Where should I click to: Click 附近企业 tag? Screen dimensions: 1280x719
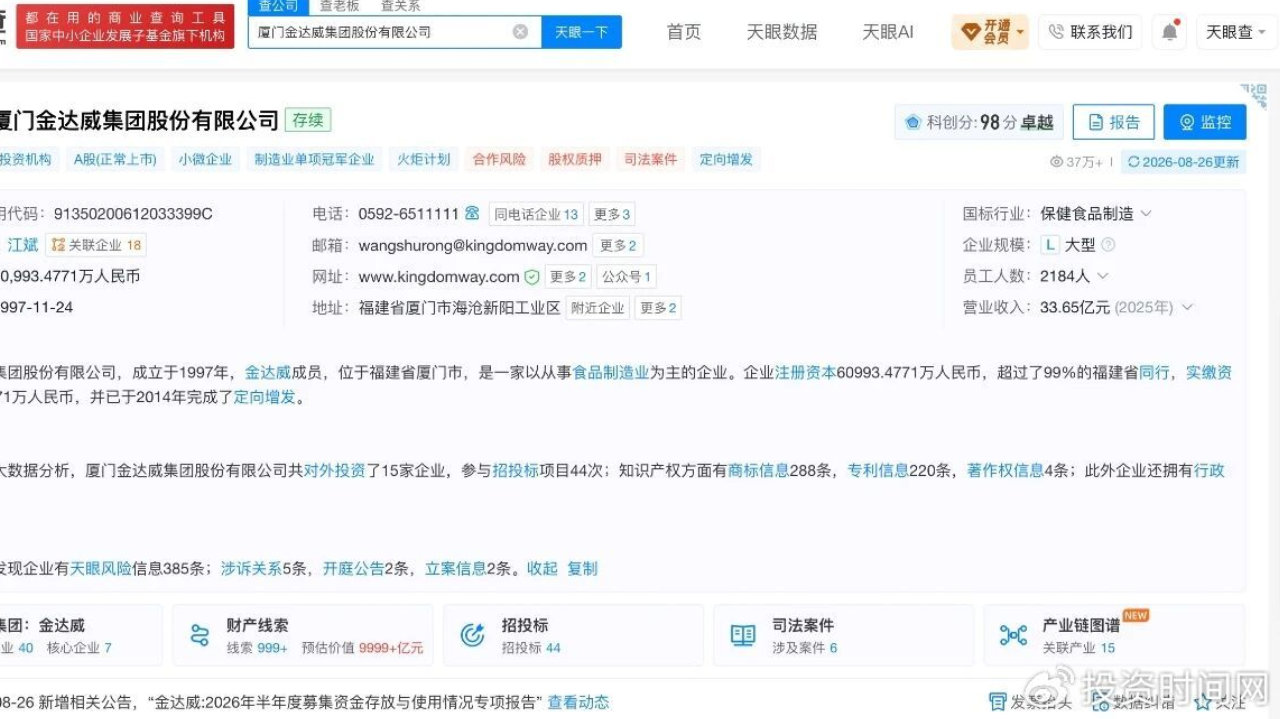[598, 308]
